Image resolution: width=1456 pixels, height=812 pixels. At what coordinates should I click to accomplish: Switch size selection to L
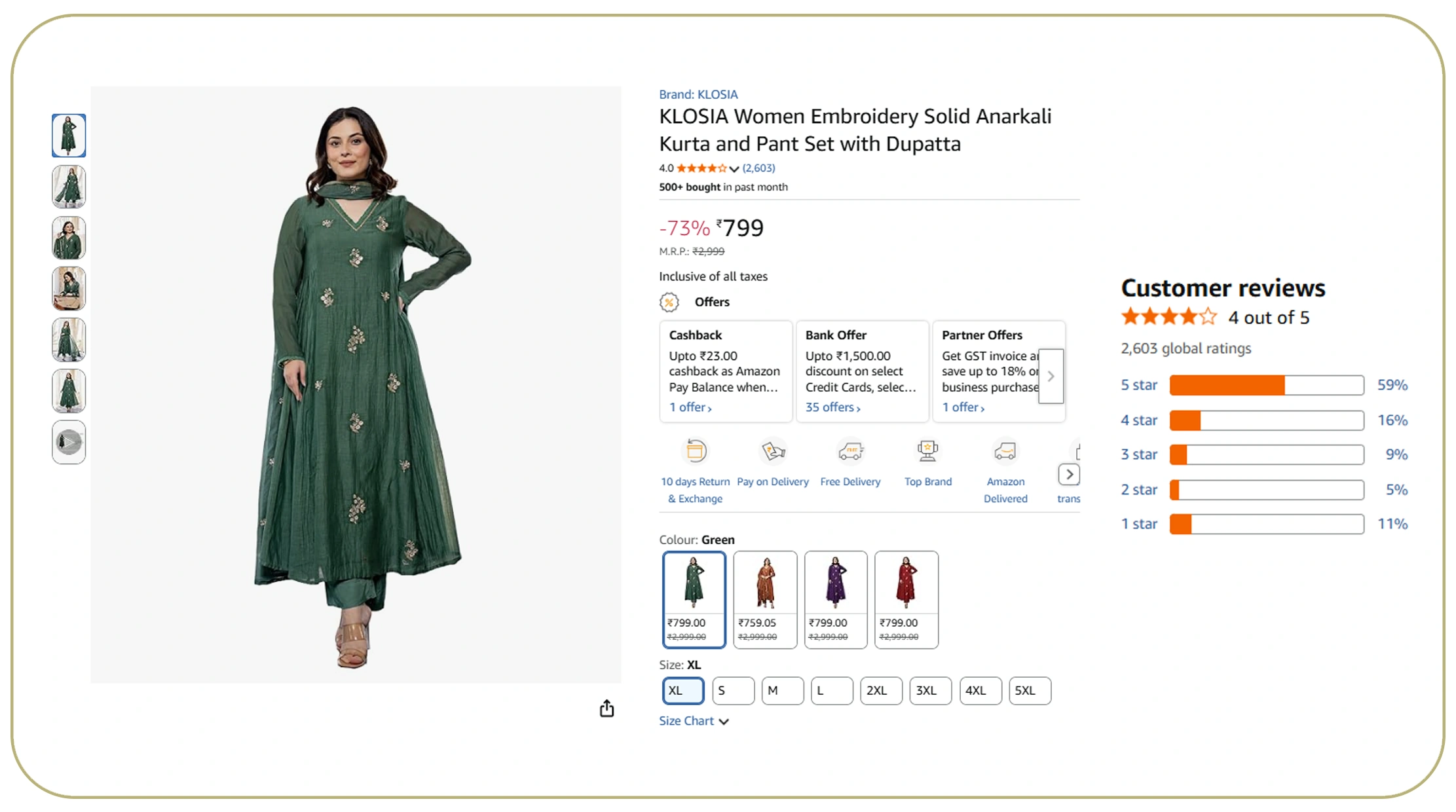click(x=832, y=691)
